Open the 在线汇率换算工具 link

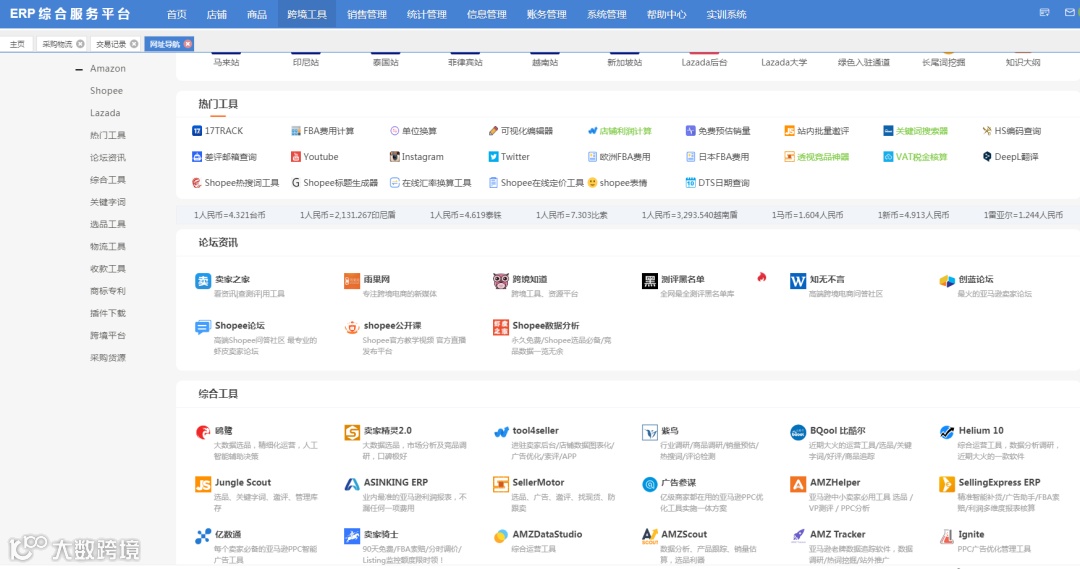437,183
